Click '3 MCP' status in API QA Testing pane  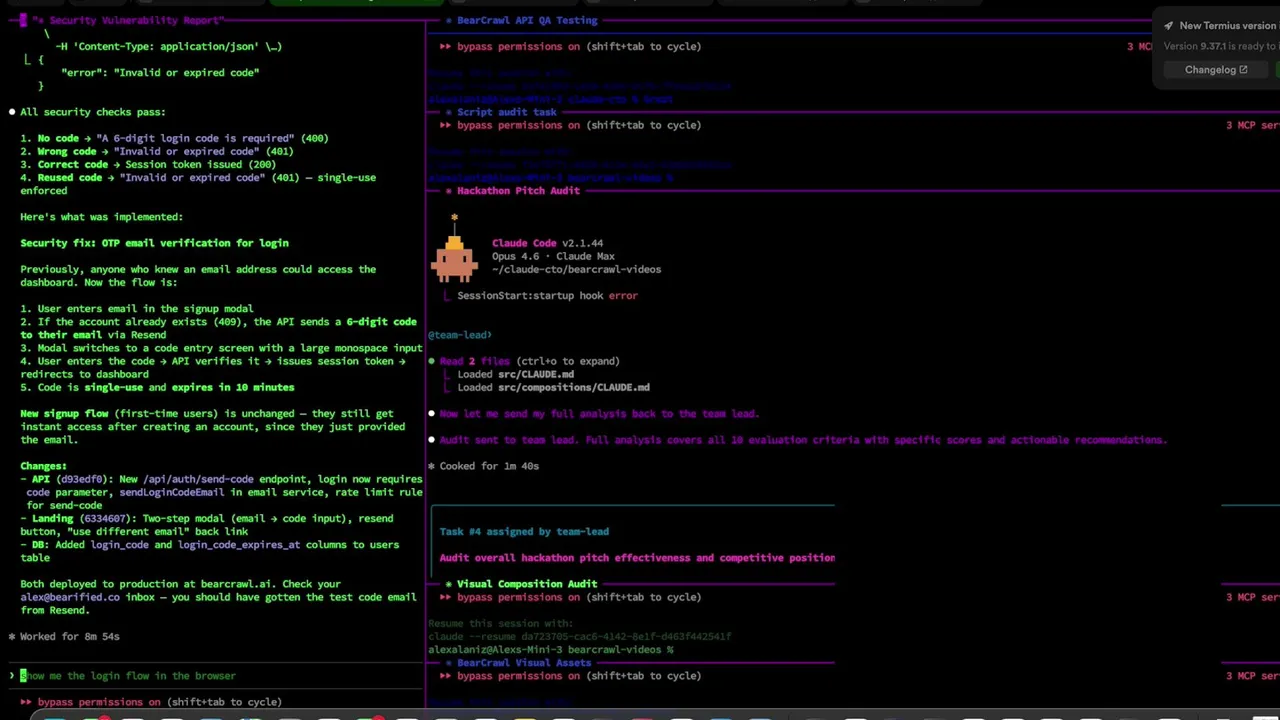(x=1139, y=46)
